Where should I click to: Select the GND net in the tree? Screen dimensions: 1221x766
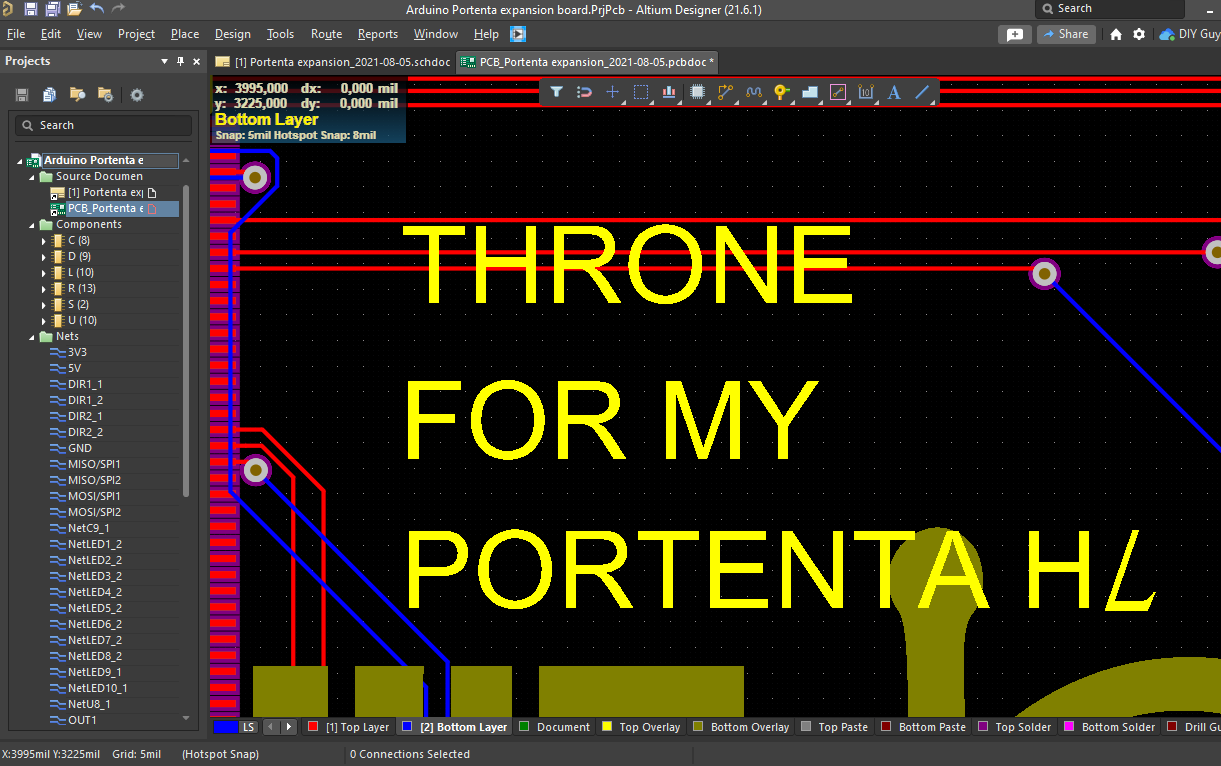(80, 449)
